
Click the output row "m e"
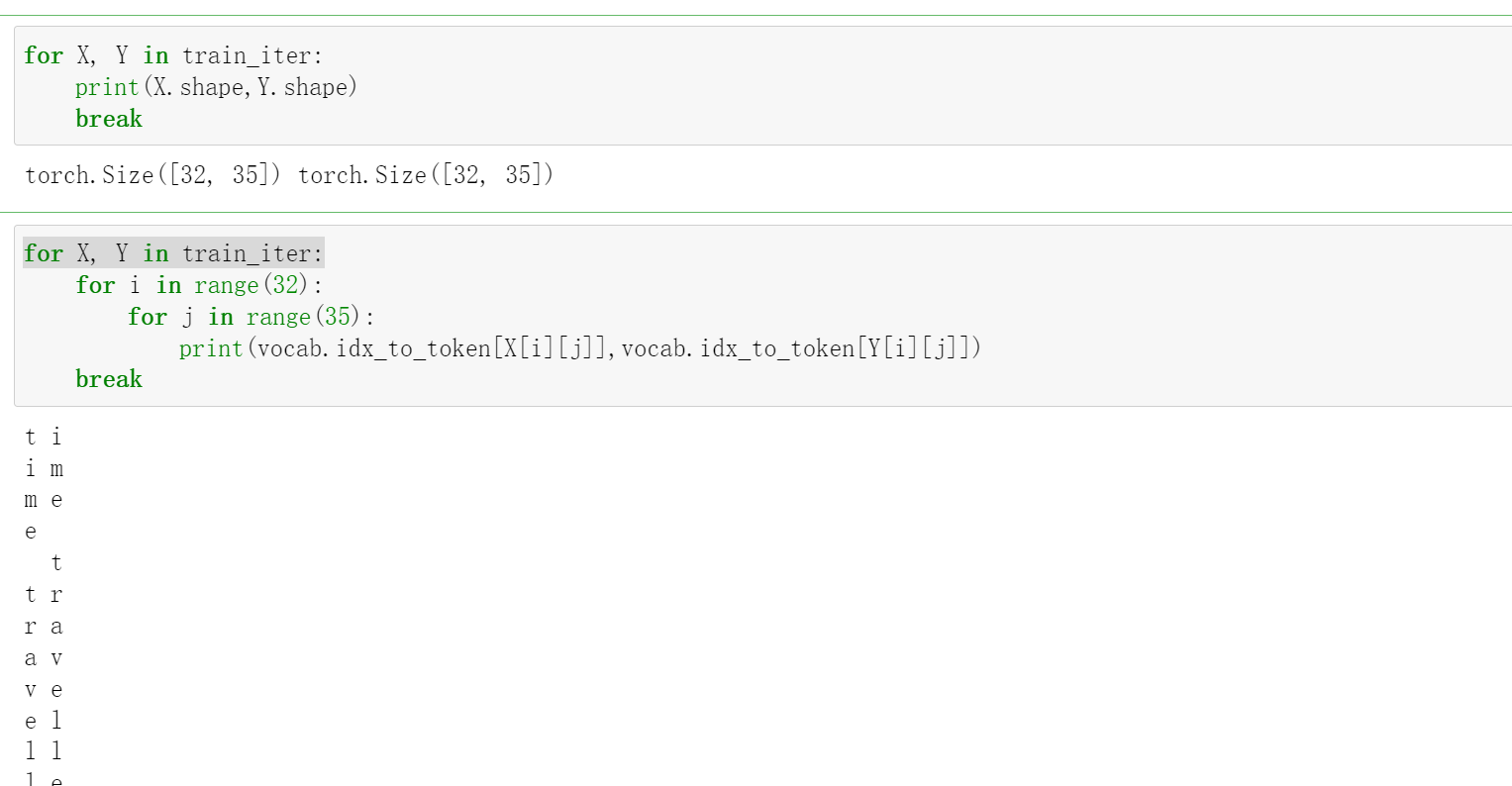[x=44, y=500]
